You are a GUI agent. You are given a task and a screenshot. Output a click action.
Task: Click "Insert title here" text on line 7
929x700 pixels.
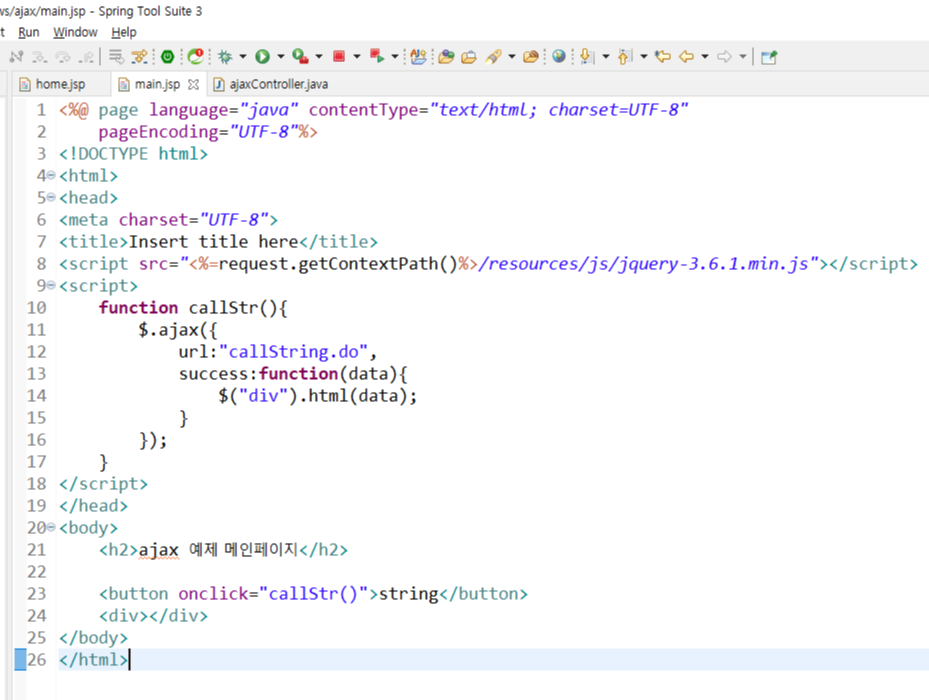213,242
